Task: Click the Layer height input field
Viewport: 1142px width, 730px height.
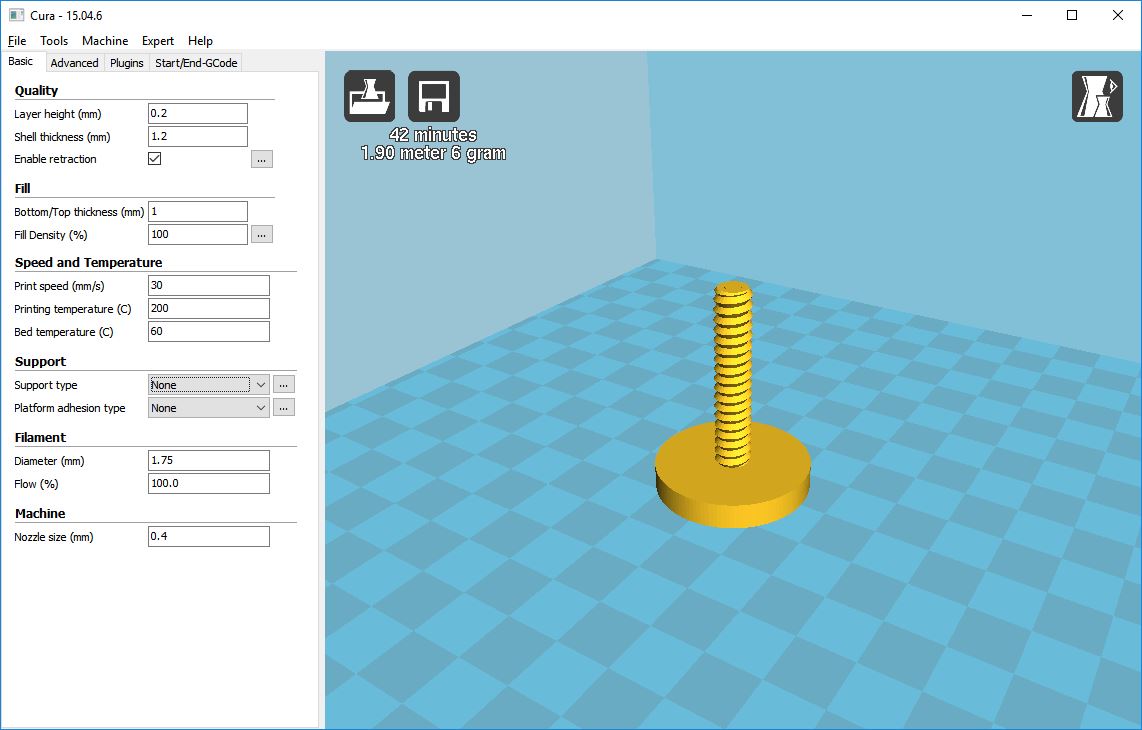Action: point(197,113)
